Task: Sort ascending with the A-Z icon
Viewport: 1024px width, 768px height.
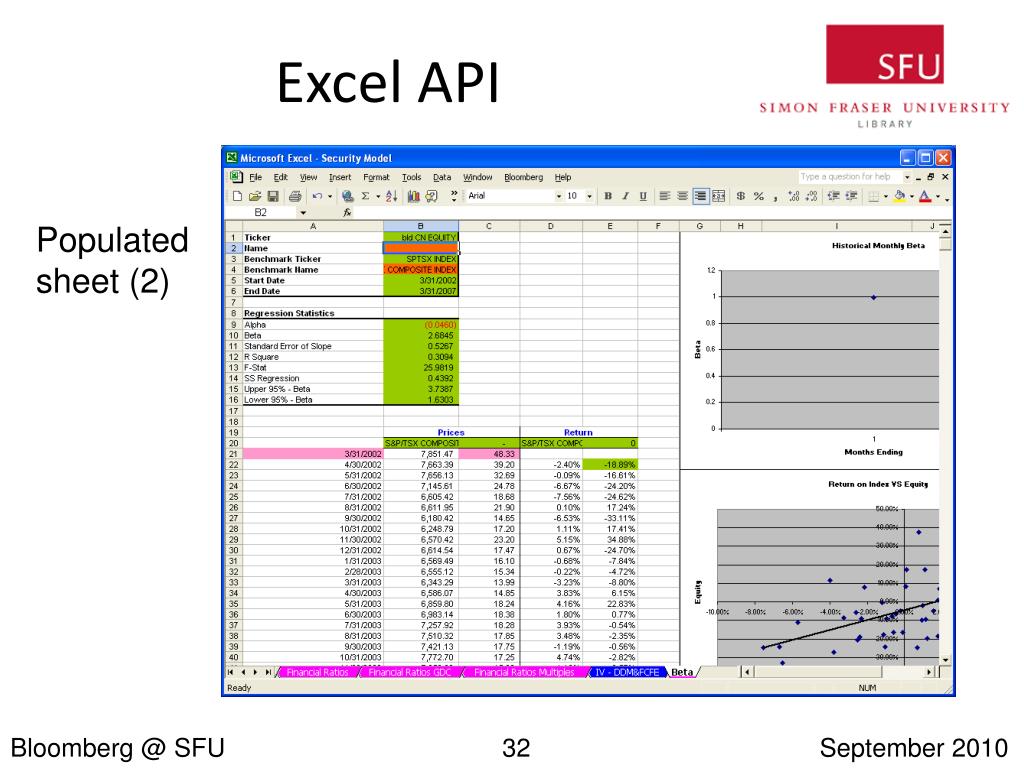Action: 391,196
